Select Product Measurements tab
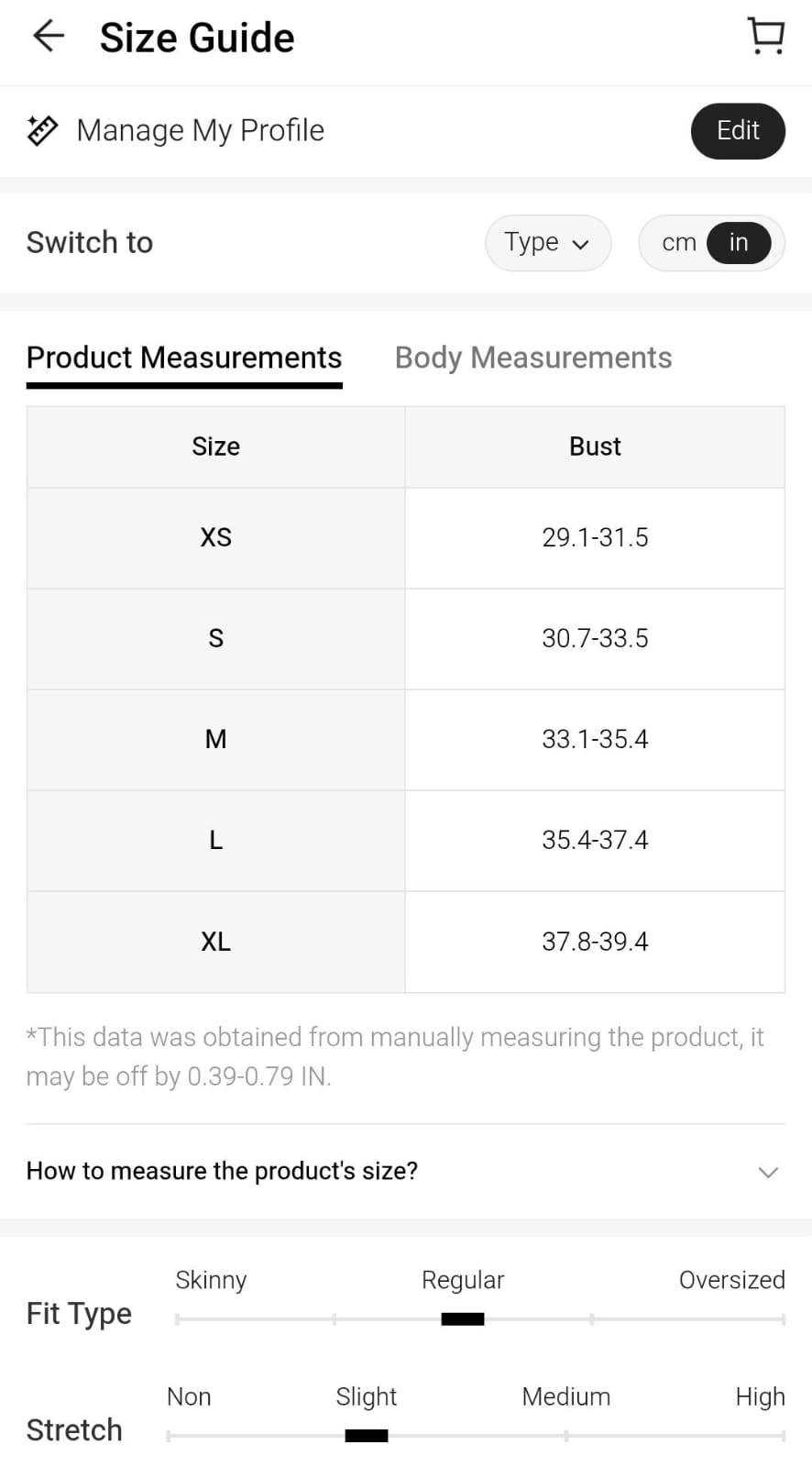 [184, 358]
